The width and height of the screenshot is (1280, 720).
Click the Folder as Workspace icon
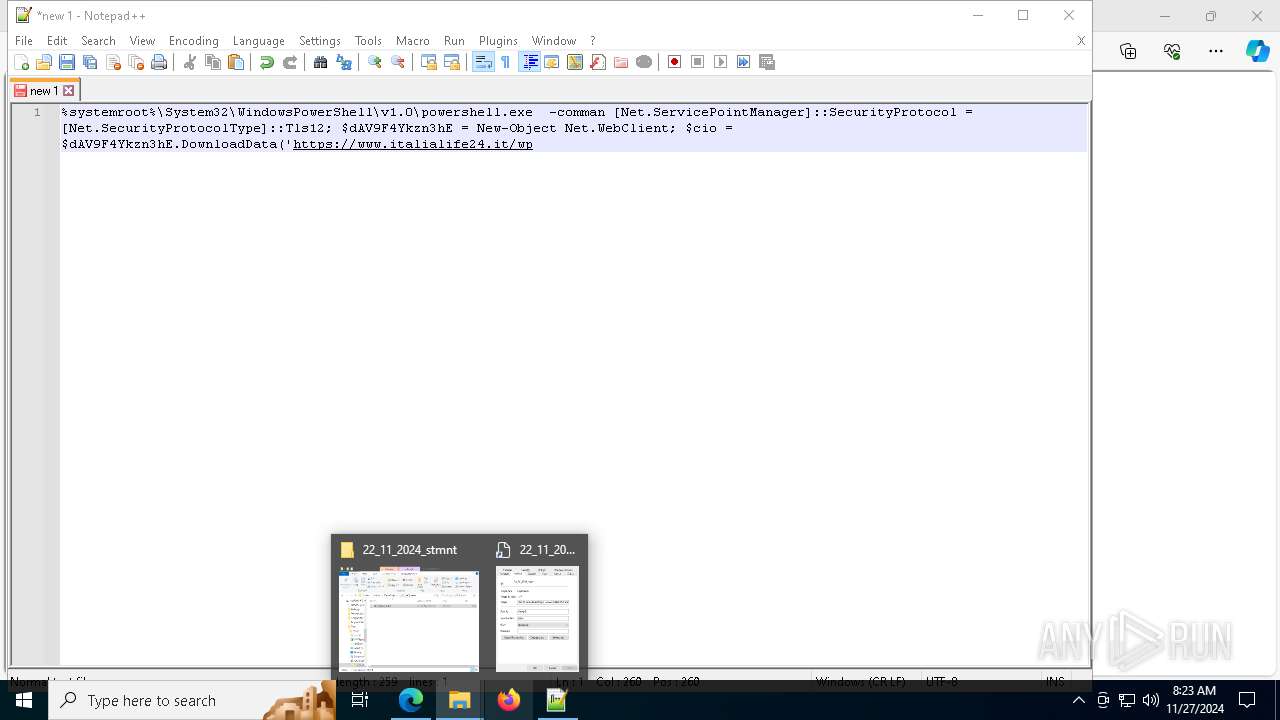(621, 62)
